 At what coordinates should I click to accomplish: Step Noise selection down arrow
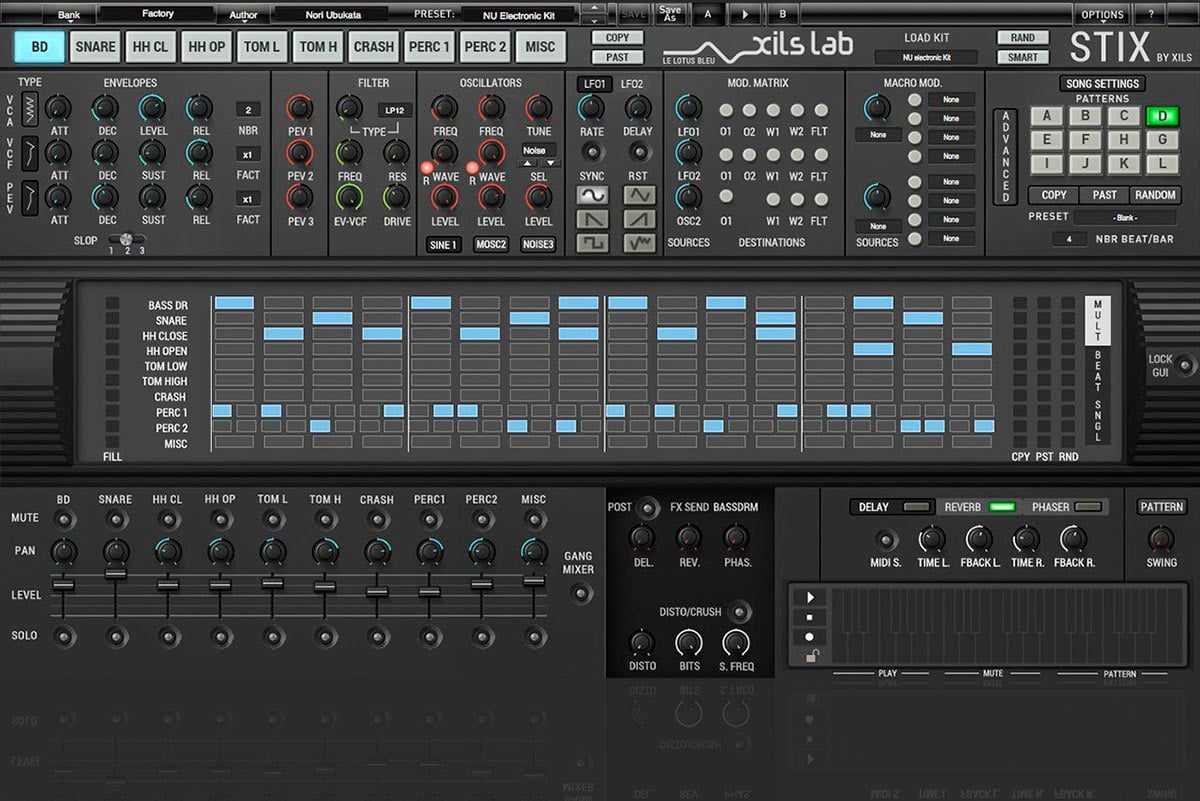coord(550,163)
